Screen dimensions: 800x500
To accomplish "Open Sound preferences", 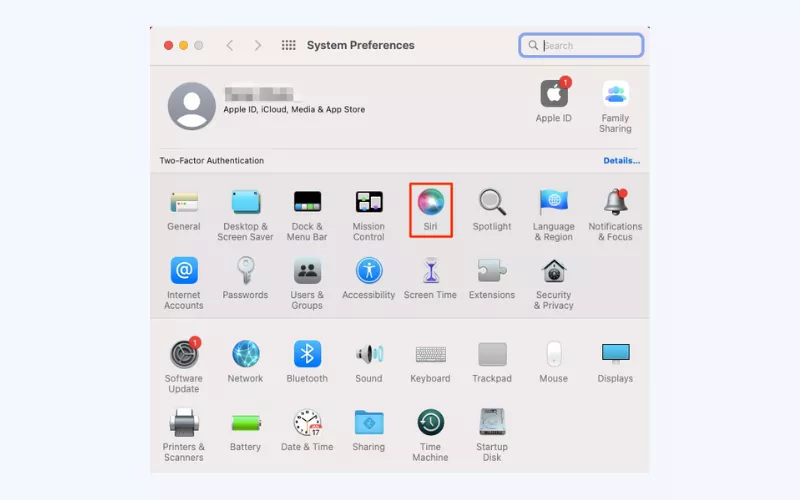I will tap(369, 361).
